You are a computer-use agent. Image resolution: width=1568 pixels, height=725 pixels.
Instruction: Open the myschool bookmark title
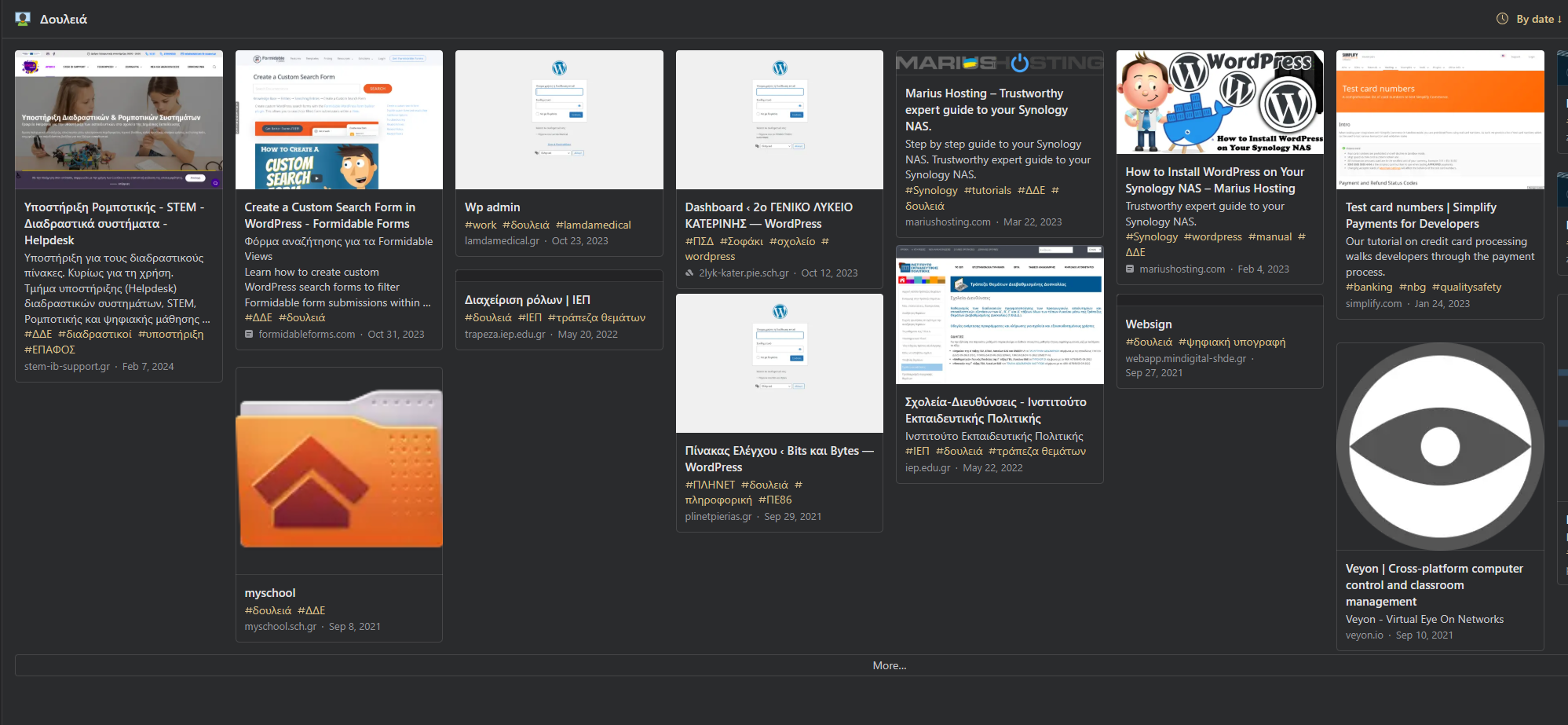(270, 593)
